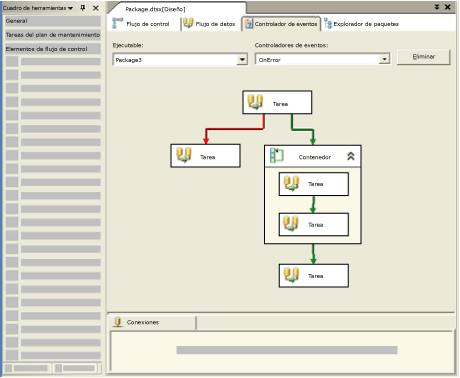Click icon of first Tarea inside Contenedor
This screenshot has height=378, width=460.
pyautogui.click(x=291, y=183)
